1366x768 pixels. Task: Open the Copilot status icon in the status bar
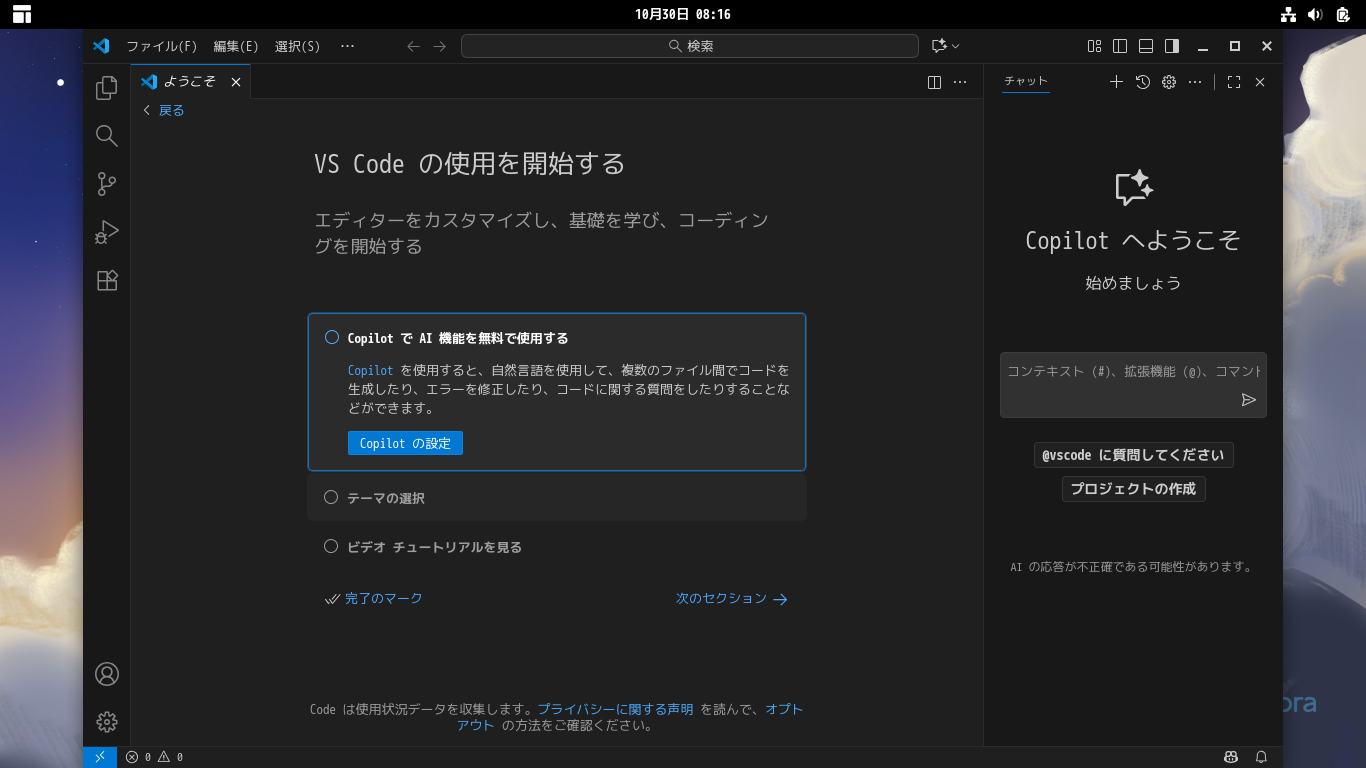click(1231, 757)
